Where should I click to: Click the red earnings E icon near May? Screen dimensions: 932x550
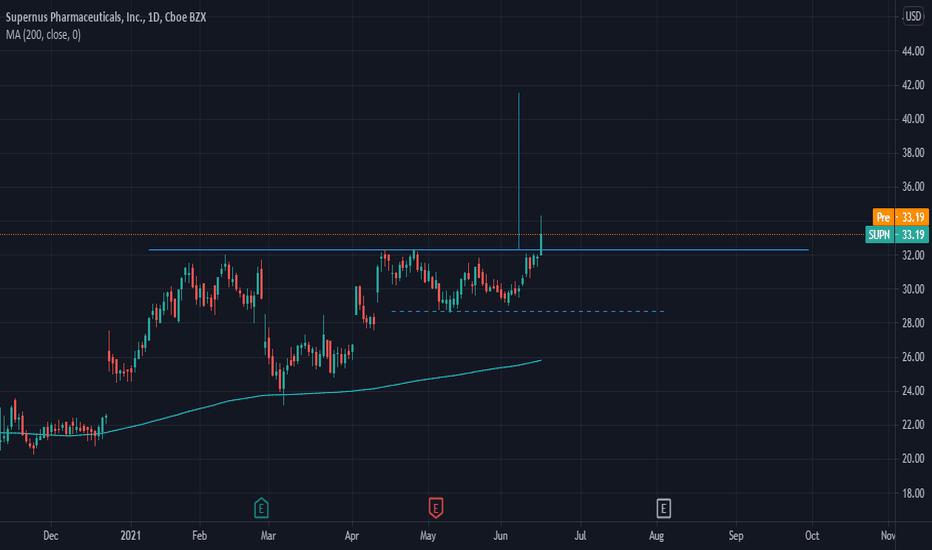(x=436, y=508)
